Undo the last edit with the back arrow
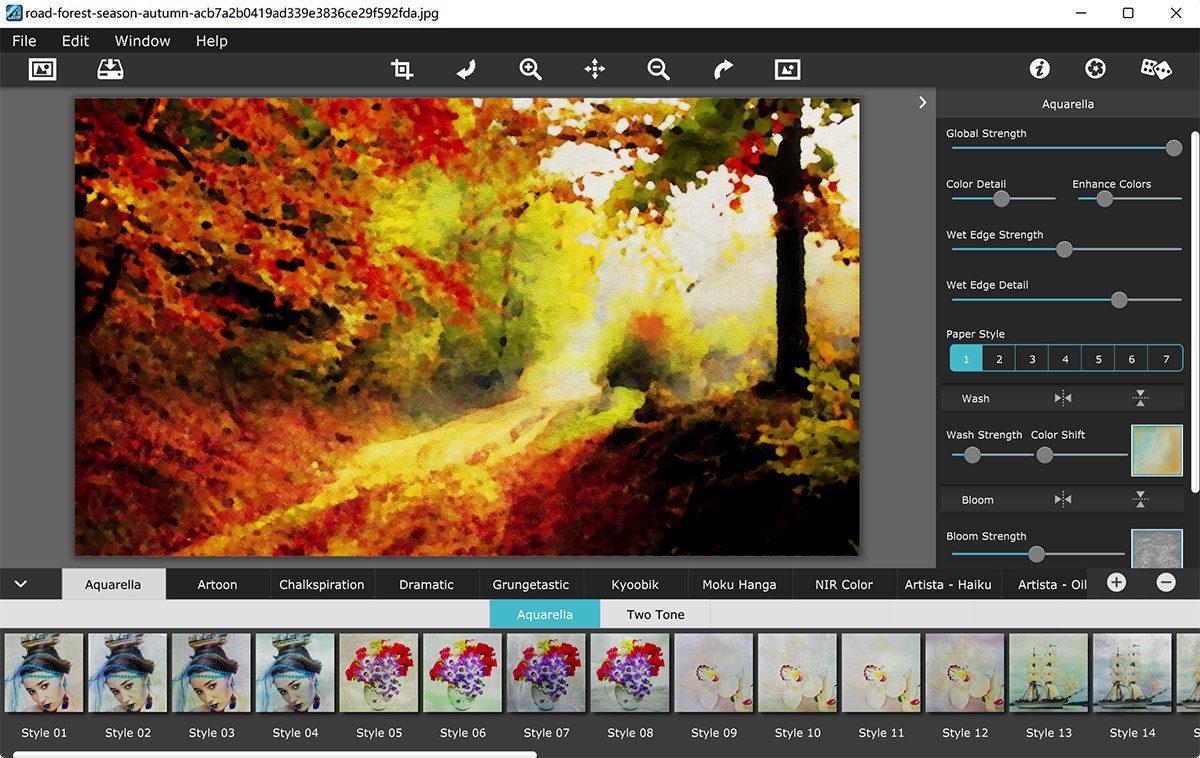 [465, 69]
